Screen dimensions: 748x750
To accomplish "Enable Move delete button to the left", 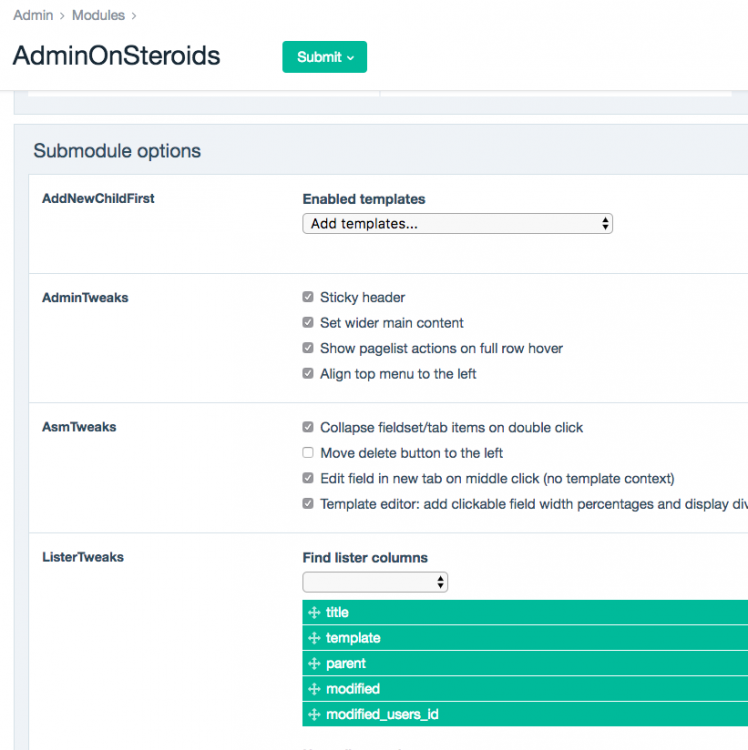I will (x=308, y=453).
